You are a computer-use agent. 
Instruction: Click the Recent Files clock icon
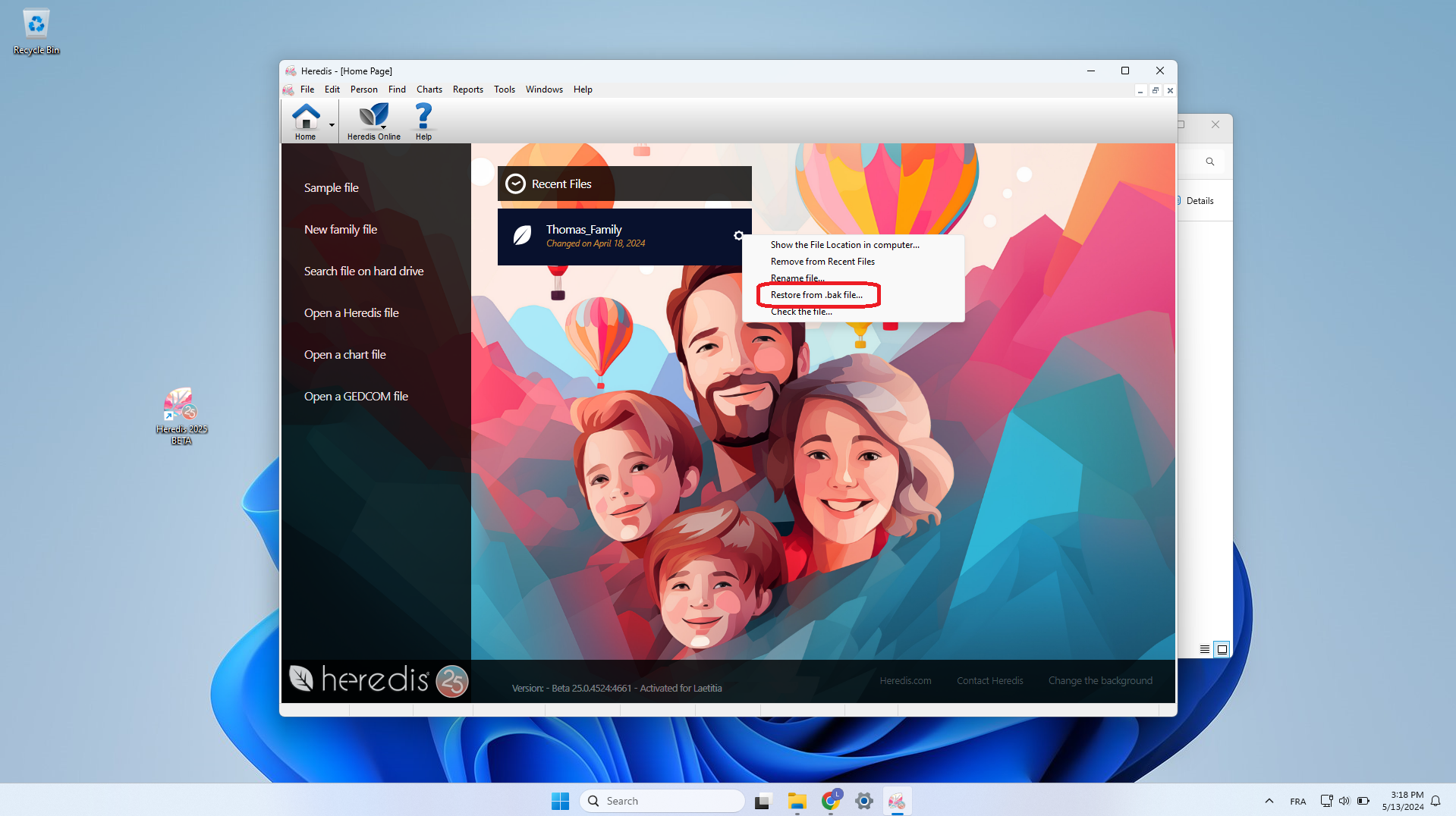(x=515, y=184)
